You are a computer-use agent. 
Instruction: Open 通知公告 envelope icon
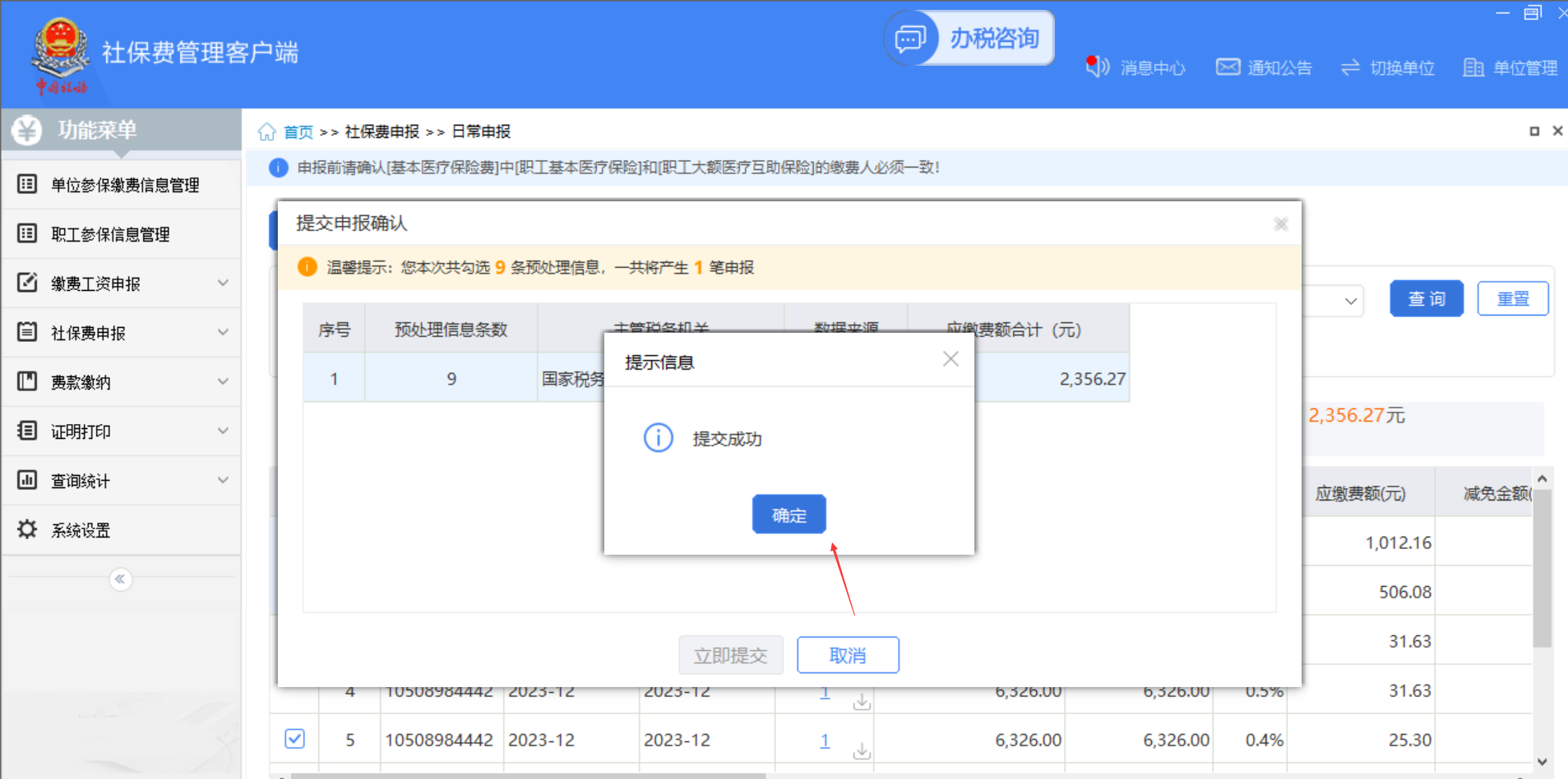pyautogui.click(x=1228, y=67)
